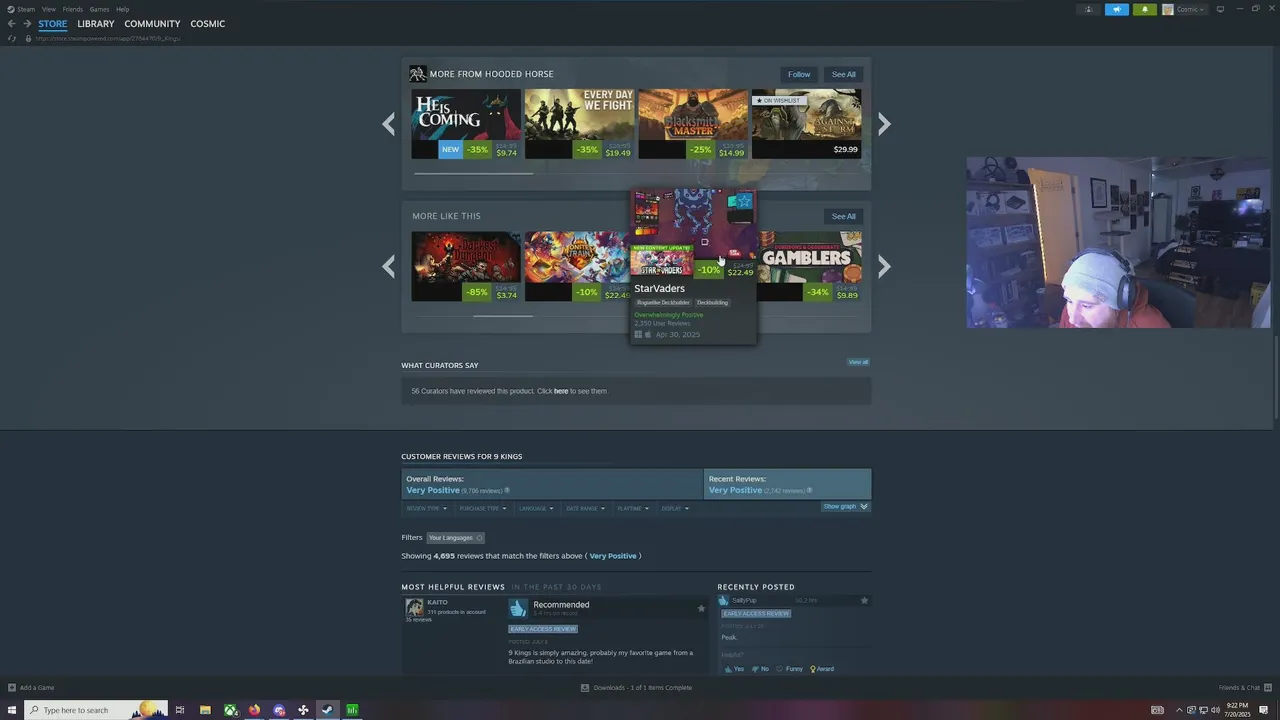The height and width of the screenshot is (720, 1280).
Task: Open the friends request icon in header
Action: point(1089,9)
